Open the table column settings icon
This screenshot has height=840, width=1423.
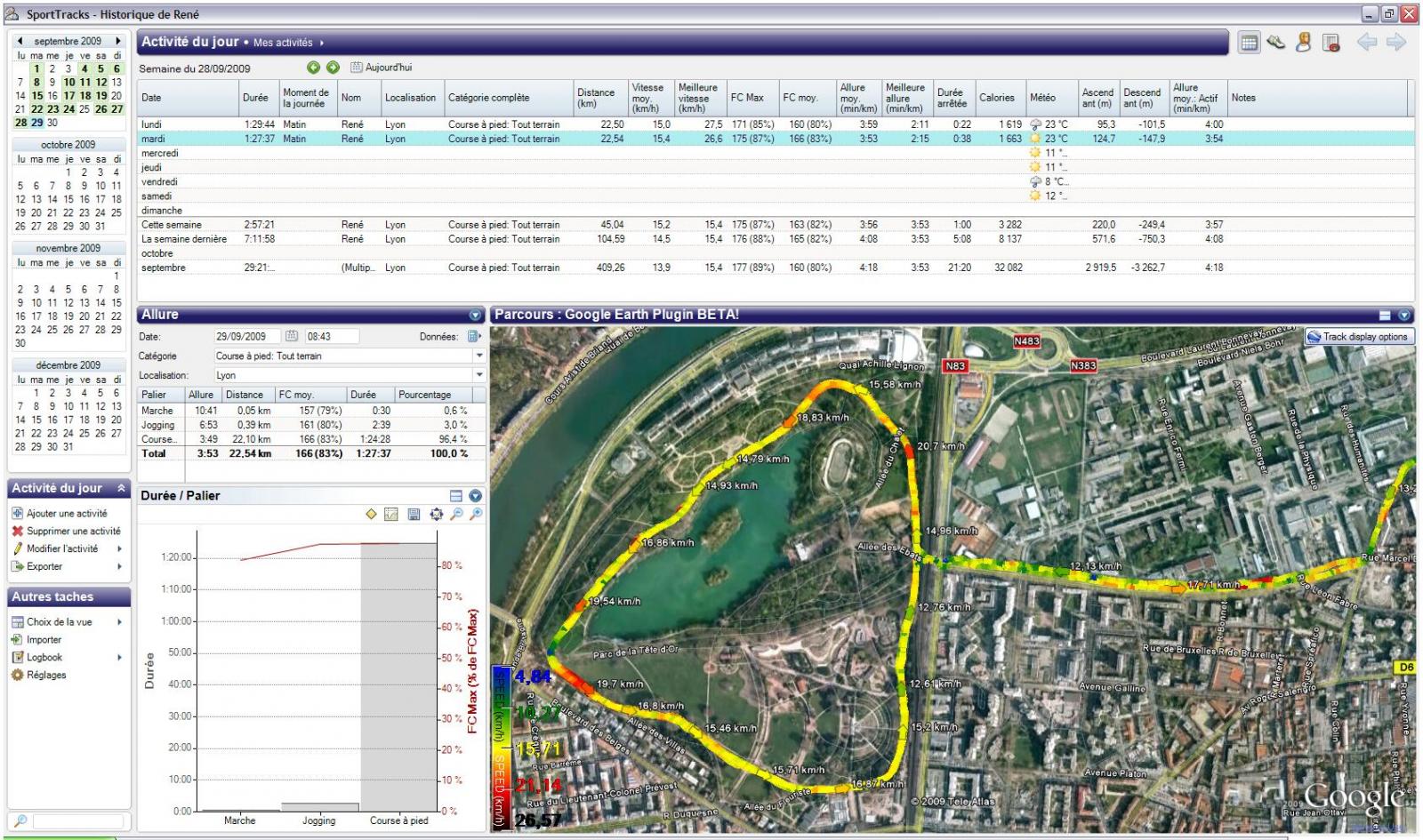pyautogui.click(x=1331, y=43)
